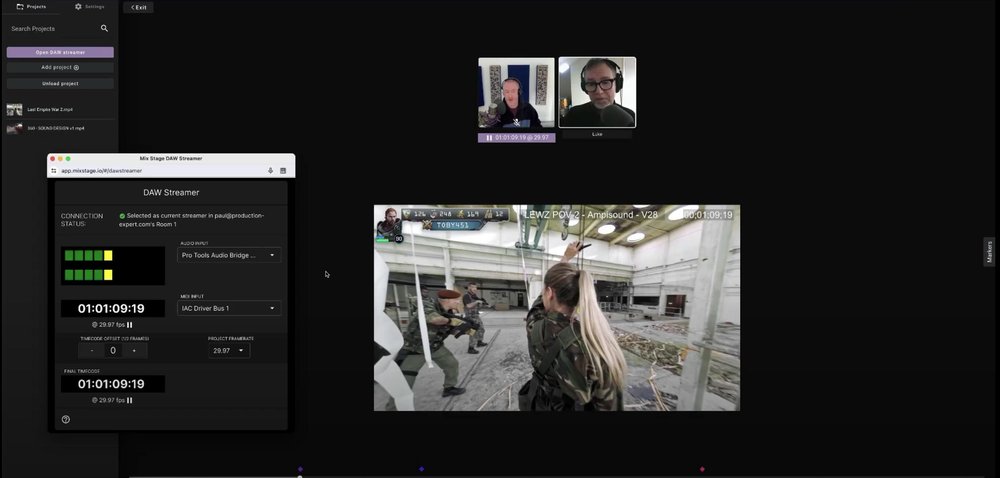Open the Settings tab
Screen dimensions: 1000x478
coord(89,6)
